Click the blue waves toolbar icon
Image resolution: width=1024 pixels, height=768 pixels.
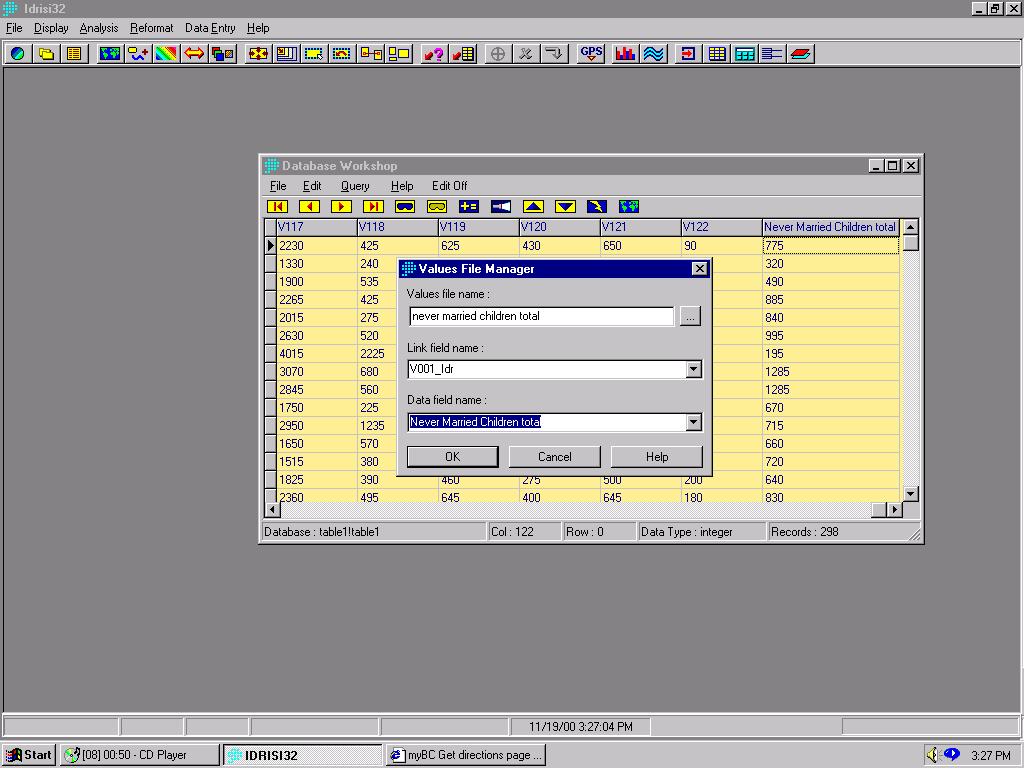[x=654, y=54]
